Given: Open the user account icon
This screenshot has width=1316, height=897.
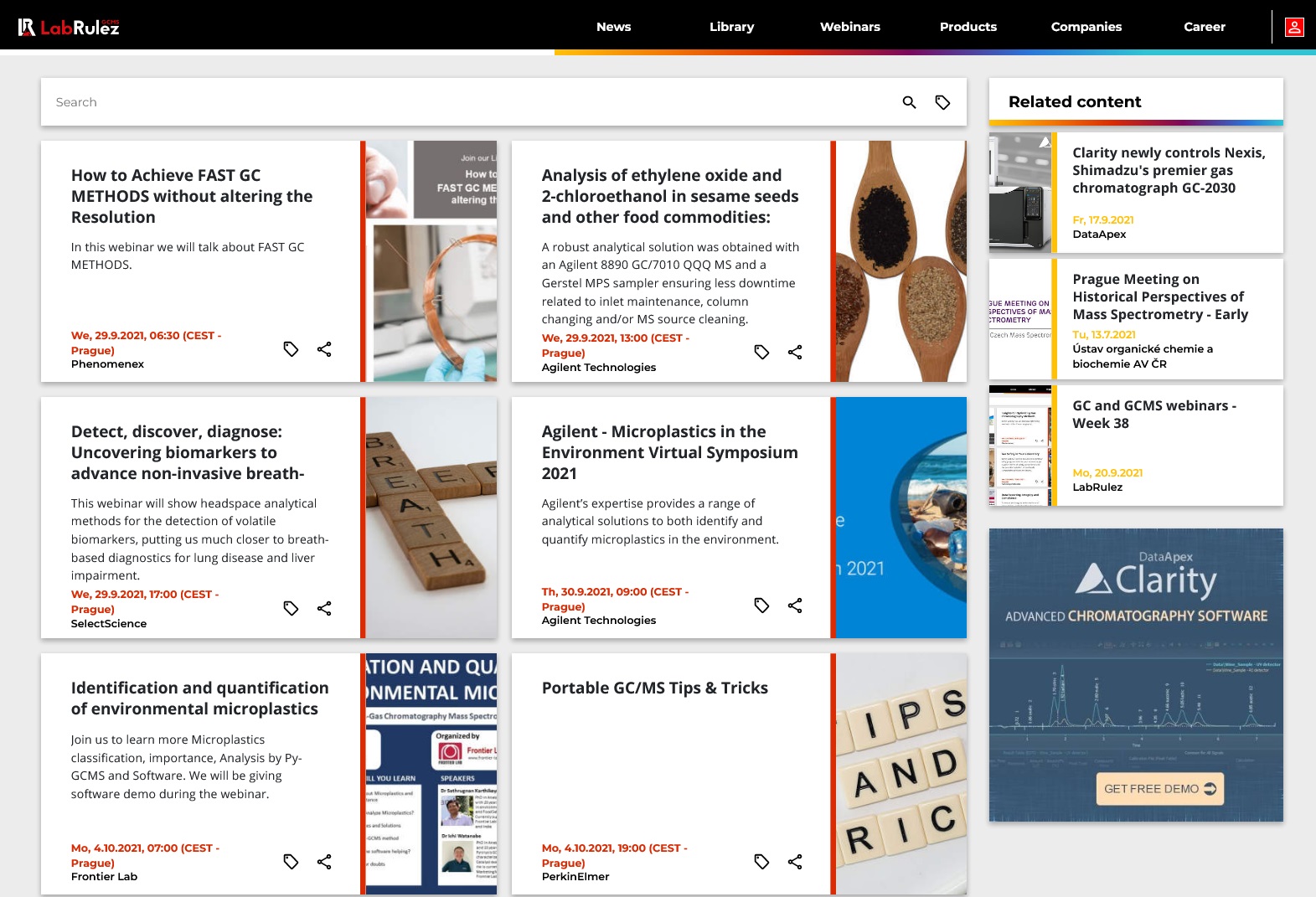Looking at the screenshot, I should pos(1294,27).
